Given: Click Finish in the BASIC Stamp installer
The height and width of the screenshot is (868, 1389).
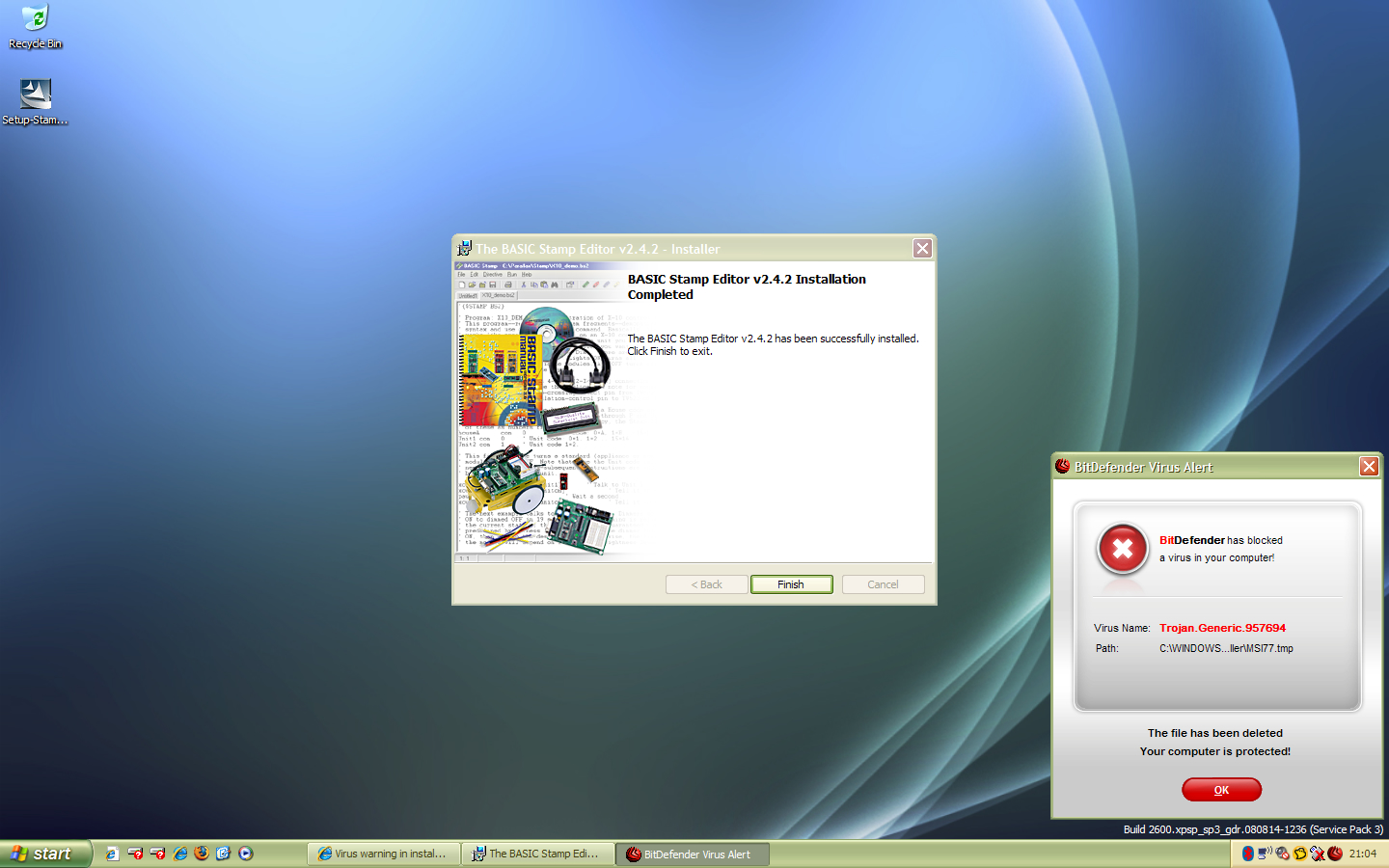Looking at the screenshot, I should [x=791, y=584].
